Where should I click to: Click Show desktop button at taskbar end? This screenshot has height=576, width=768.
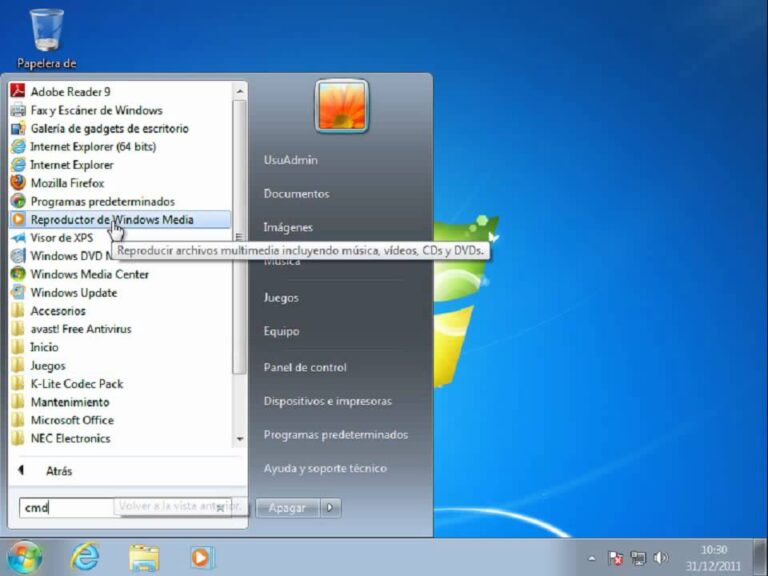[x=761, y=557]
